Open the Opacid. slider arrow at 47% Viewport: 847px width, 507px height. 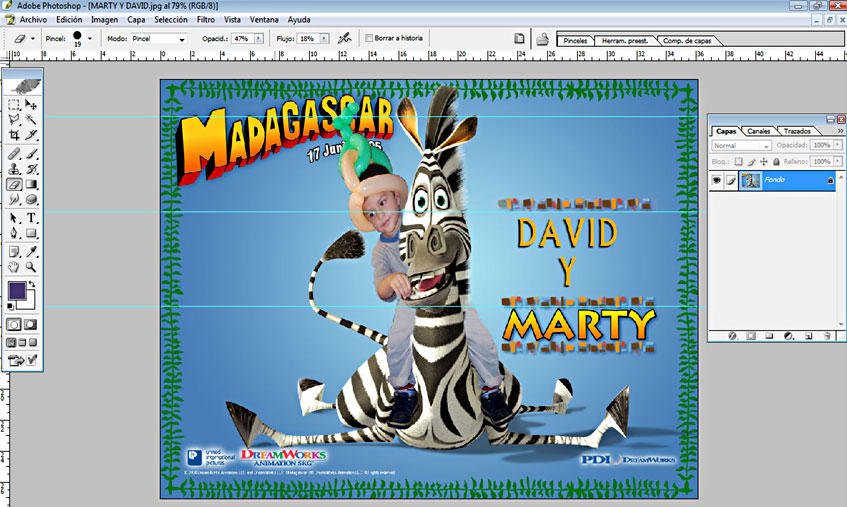(x=259, y=38)
